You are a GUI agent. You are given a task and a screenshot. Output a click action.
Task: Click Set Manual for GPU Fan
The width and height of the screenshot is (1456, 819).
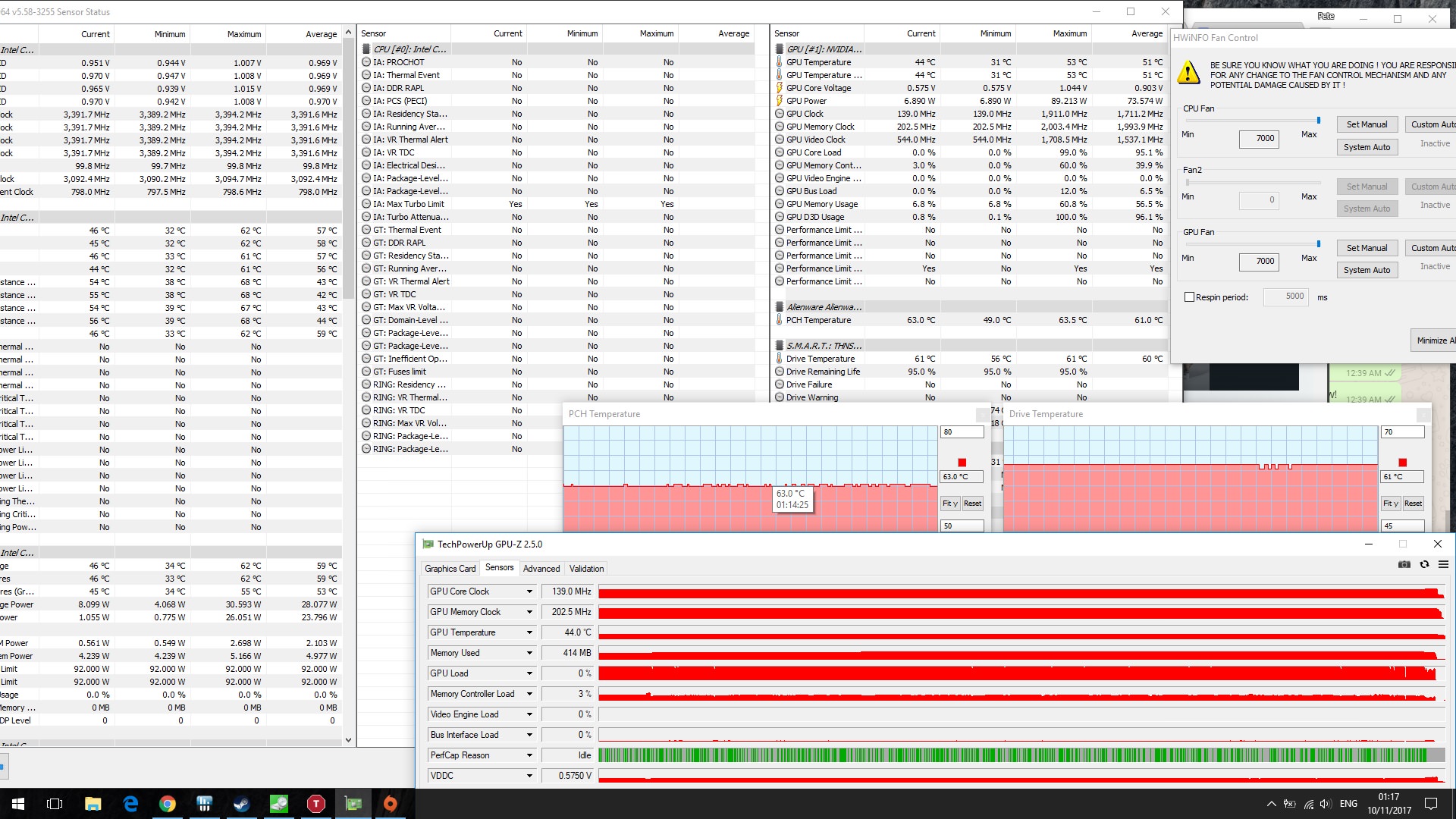[1367, 248]
